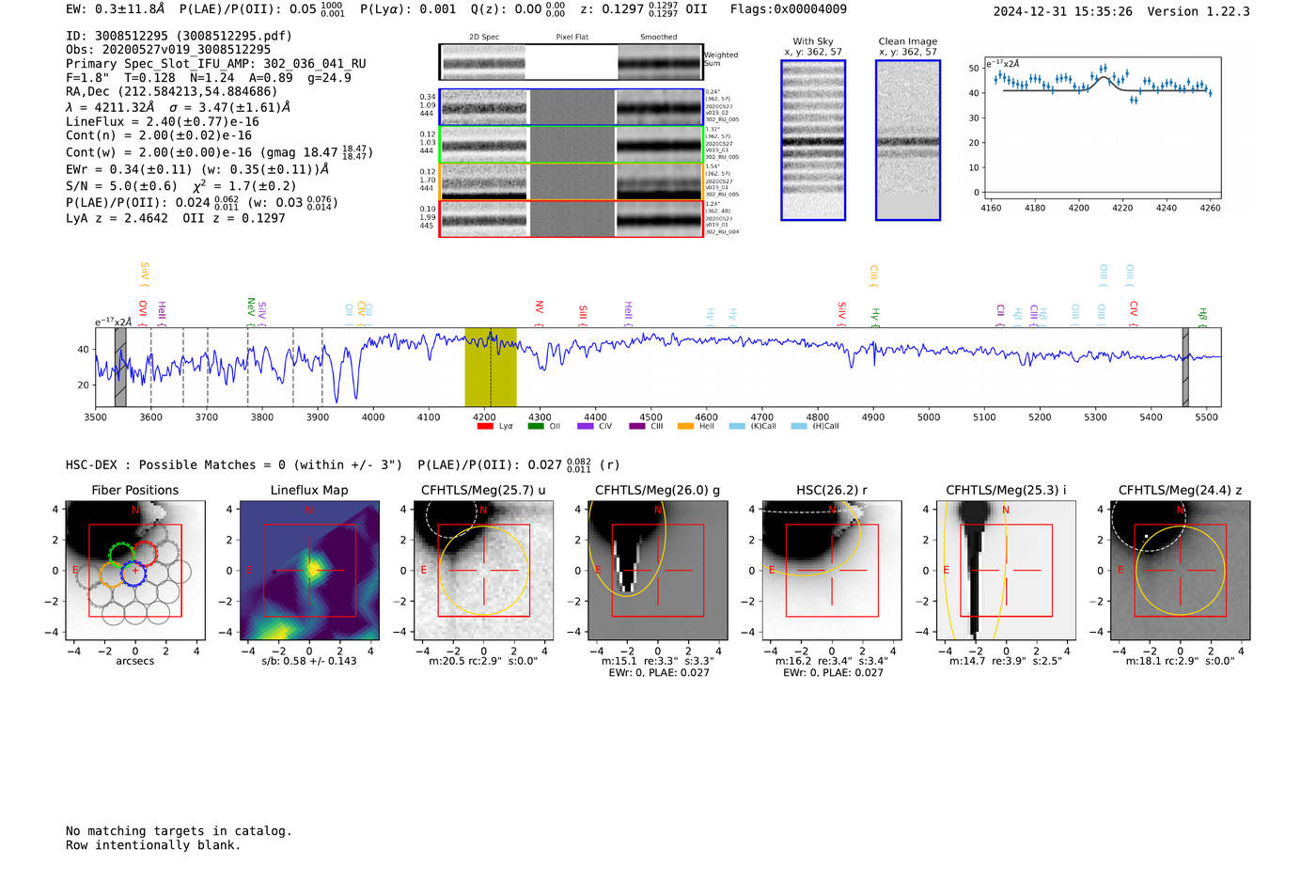Viewport: 1316px width, 896px height.
Task: Click the hatched gray band near 3540 Å
Action: pos(120,367)
